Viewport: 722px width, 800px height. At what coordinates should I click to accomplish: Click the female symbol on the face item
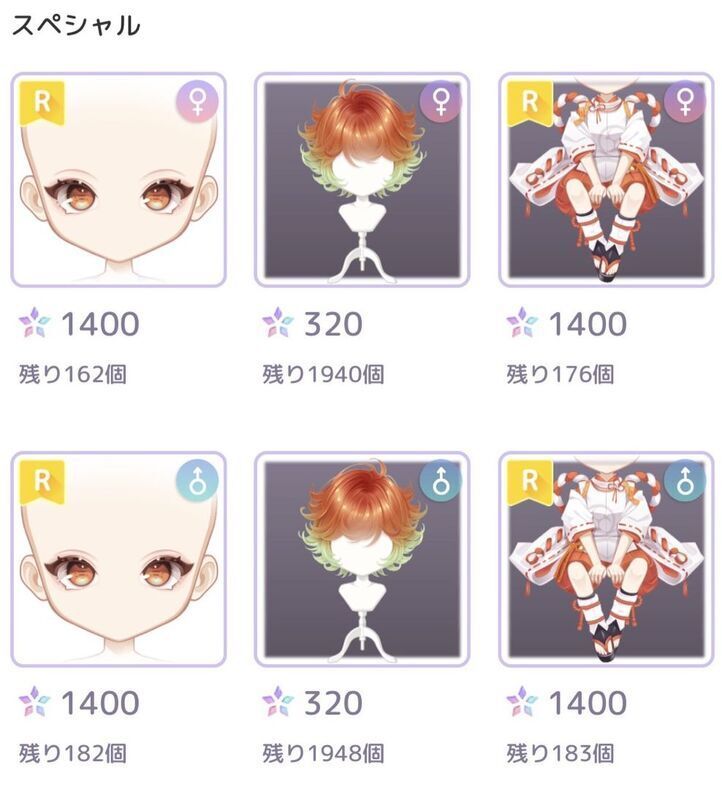(x=197, y=102)
